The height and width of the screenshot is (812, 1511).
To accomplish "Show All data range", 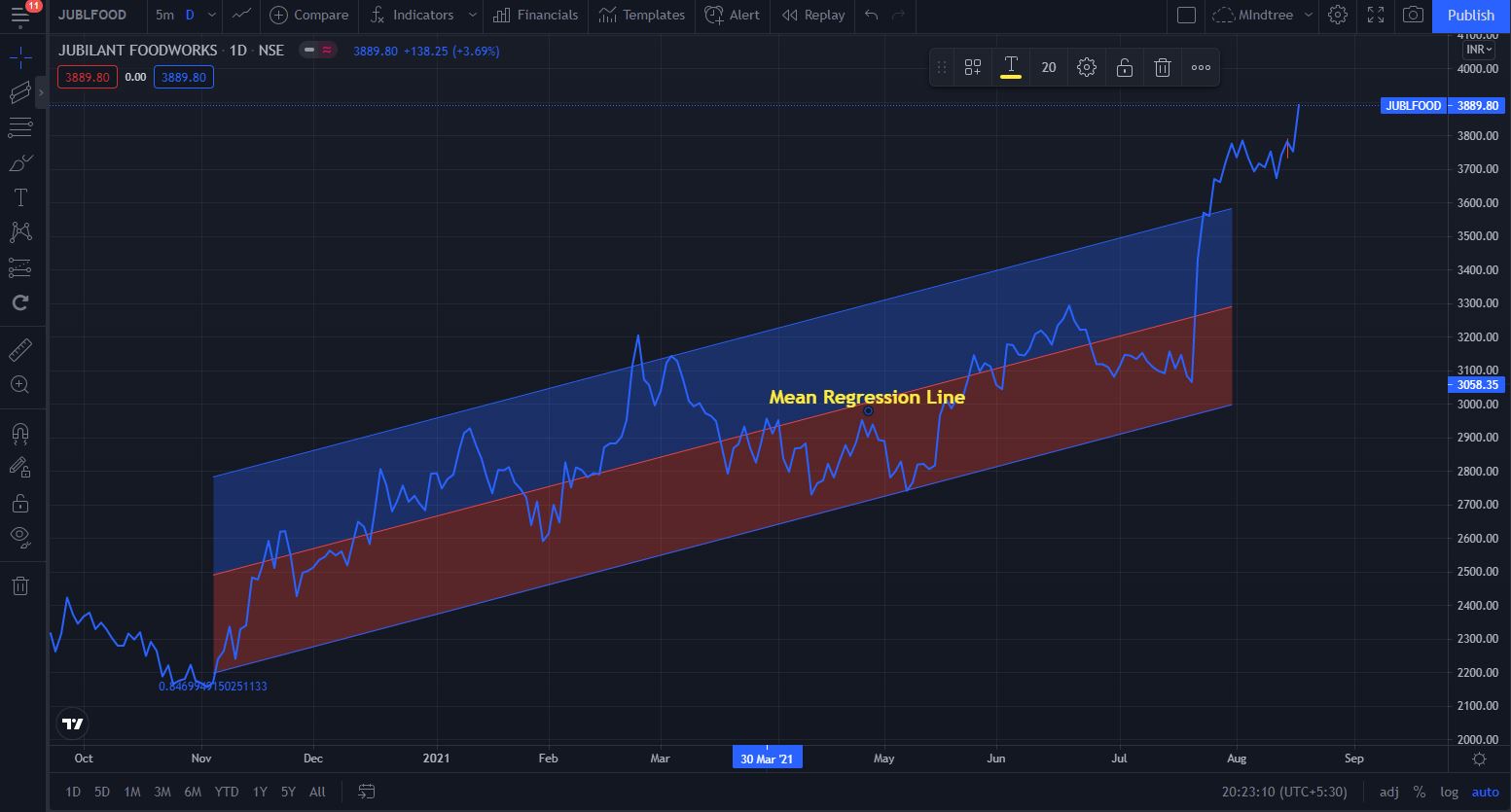I will pyautogui.click(x=317, y=792).
